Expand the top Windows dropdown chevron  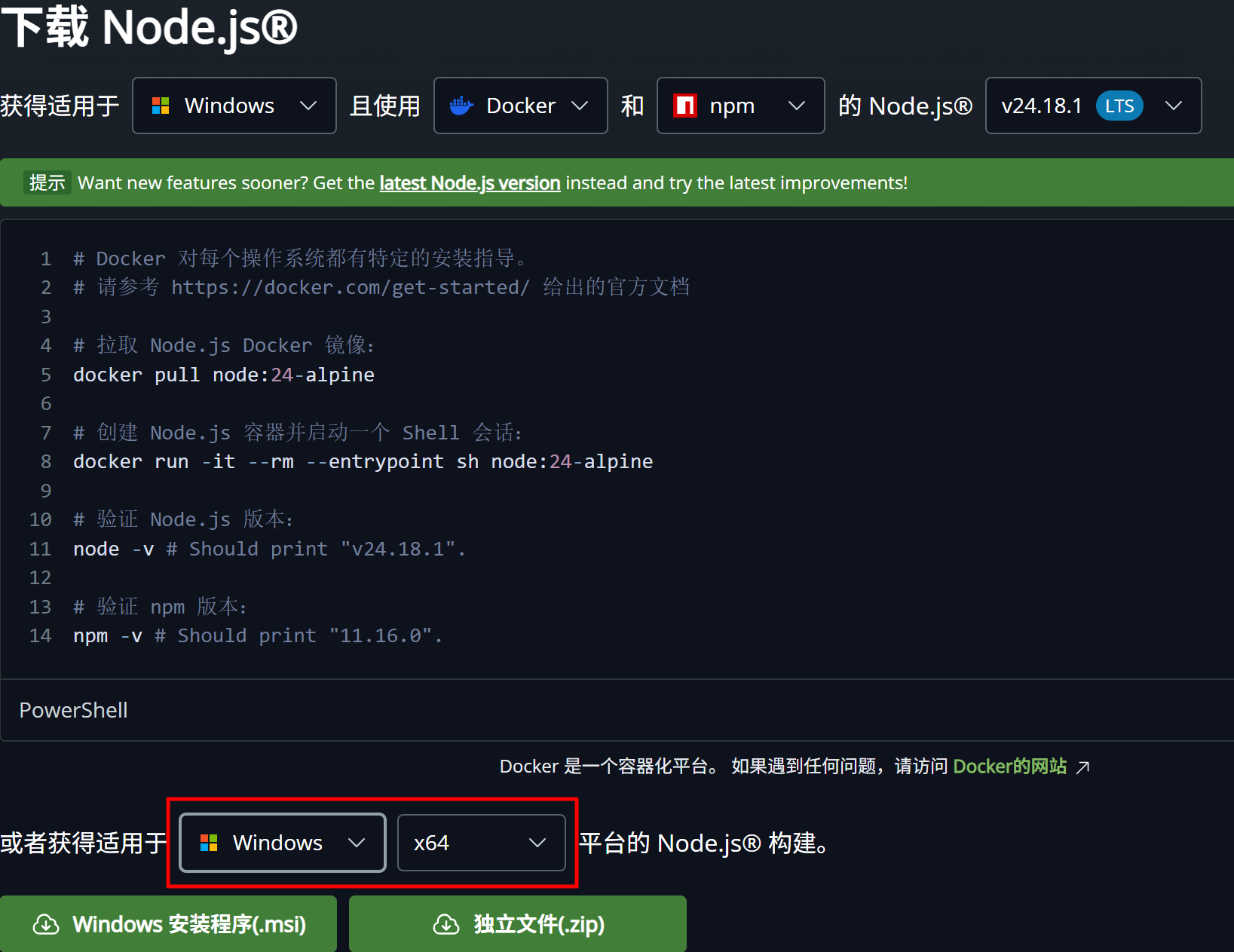tap(308, 106)
